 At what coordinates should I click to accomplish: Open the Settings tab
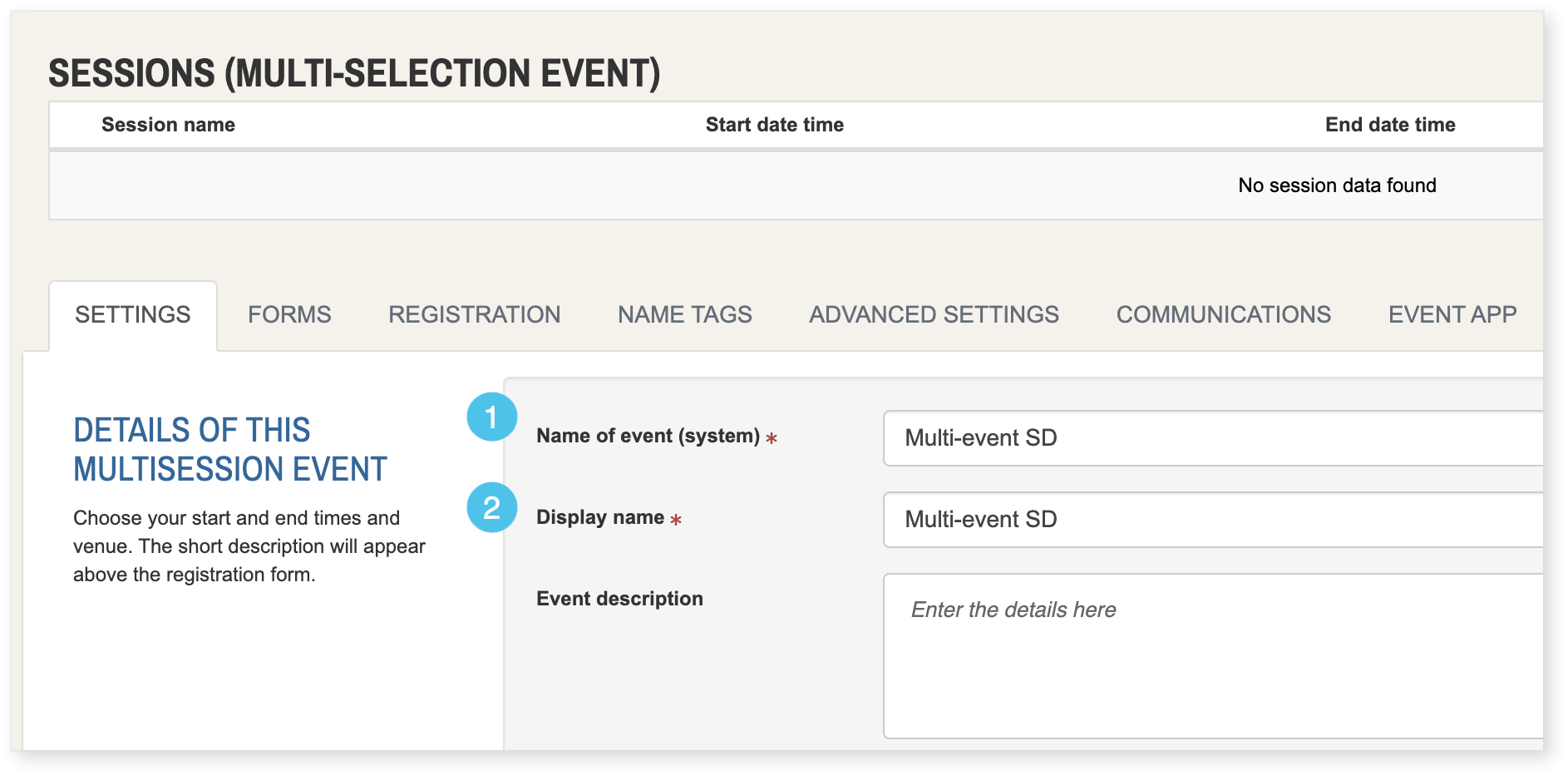tap(133, 315)
